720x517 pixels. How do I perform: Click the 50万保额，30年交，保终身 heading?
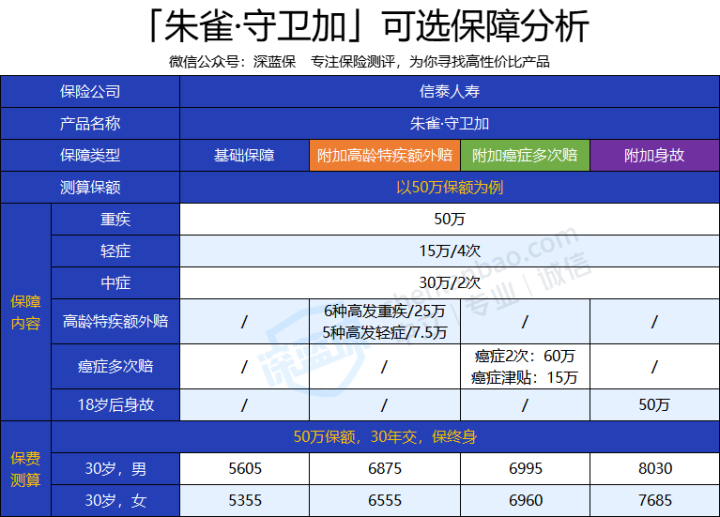point(385,437)
